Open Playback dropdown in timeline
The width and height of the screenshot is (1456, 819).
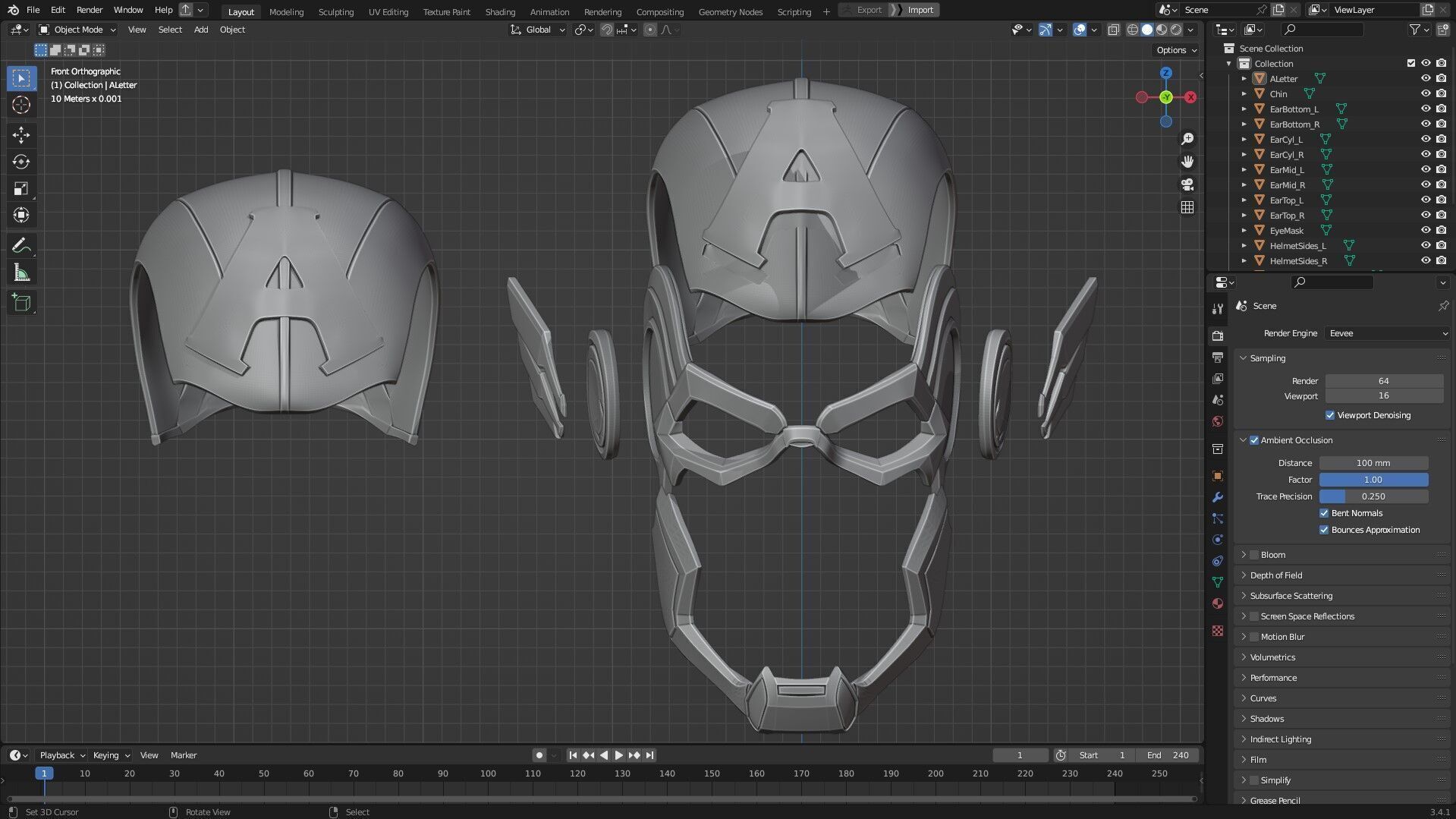click(61, 755)
